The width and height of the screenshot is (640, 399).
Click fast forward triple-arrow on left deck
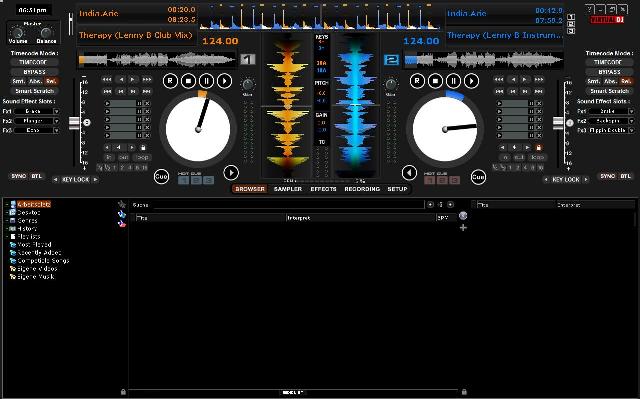point(147,79)
